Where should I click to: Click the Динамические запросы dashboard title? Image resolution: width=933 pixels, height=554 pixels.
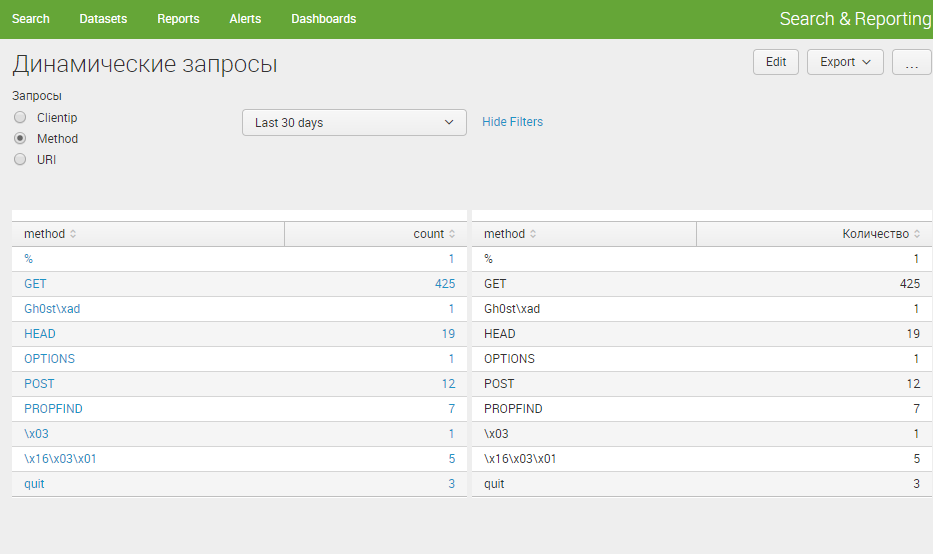click(x=145, y=64)
